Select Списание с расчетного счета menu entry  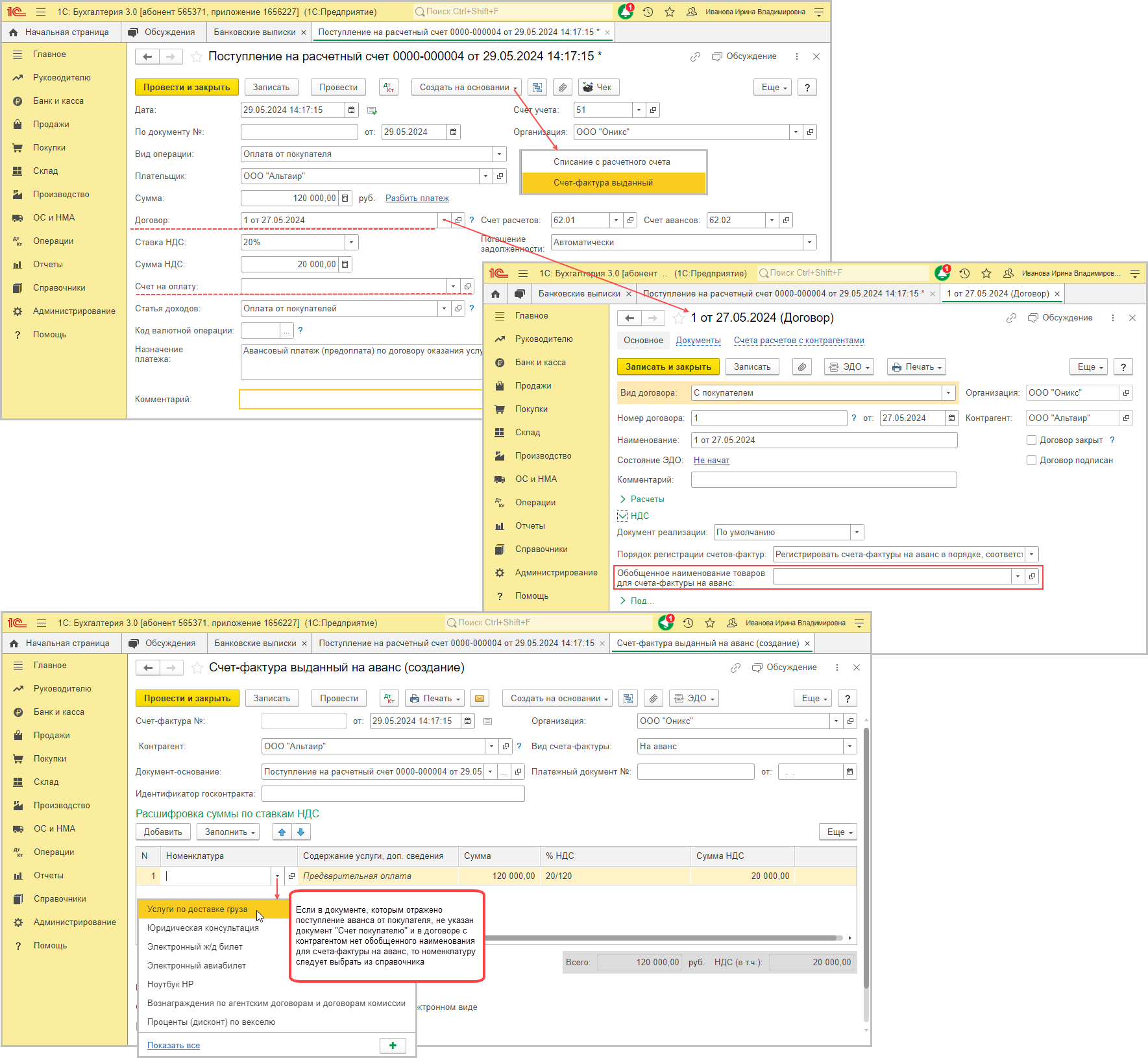tap(613, 162)
